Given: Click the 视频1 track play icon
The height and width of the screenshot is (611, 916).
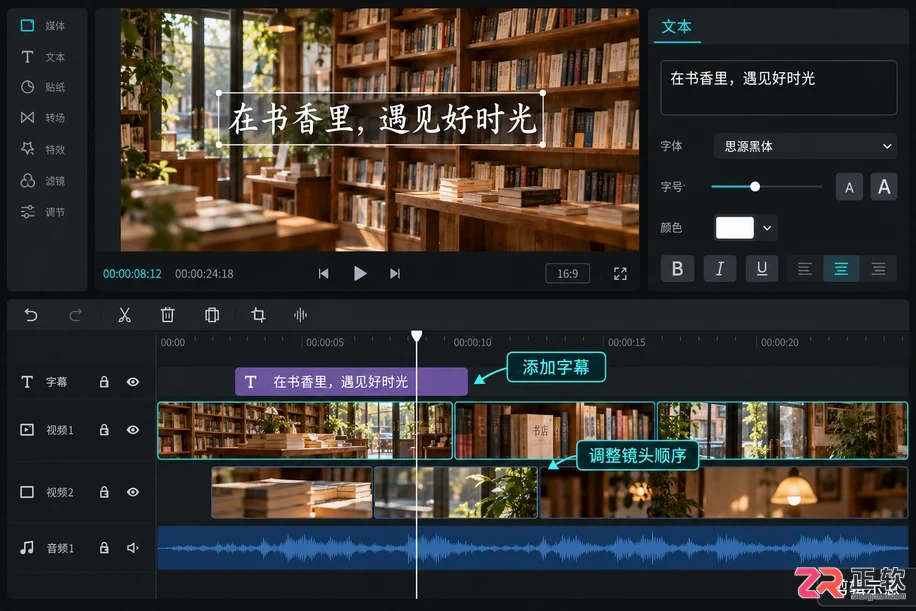Looking at the screenshot, I should pyautogui.click(x=27, y=430).
